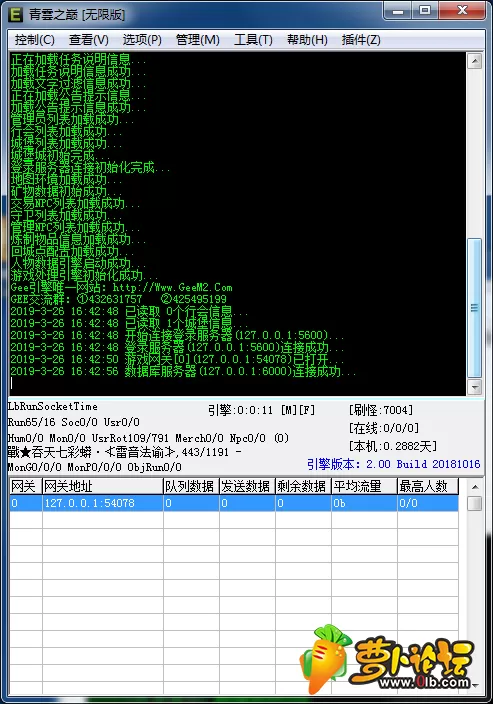Screen dimensions: 493x704
Task: Click the 发送数据 column header
Action: [247, 486]
